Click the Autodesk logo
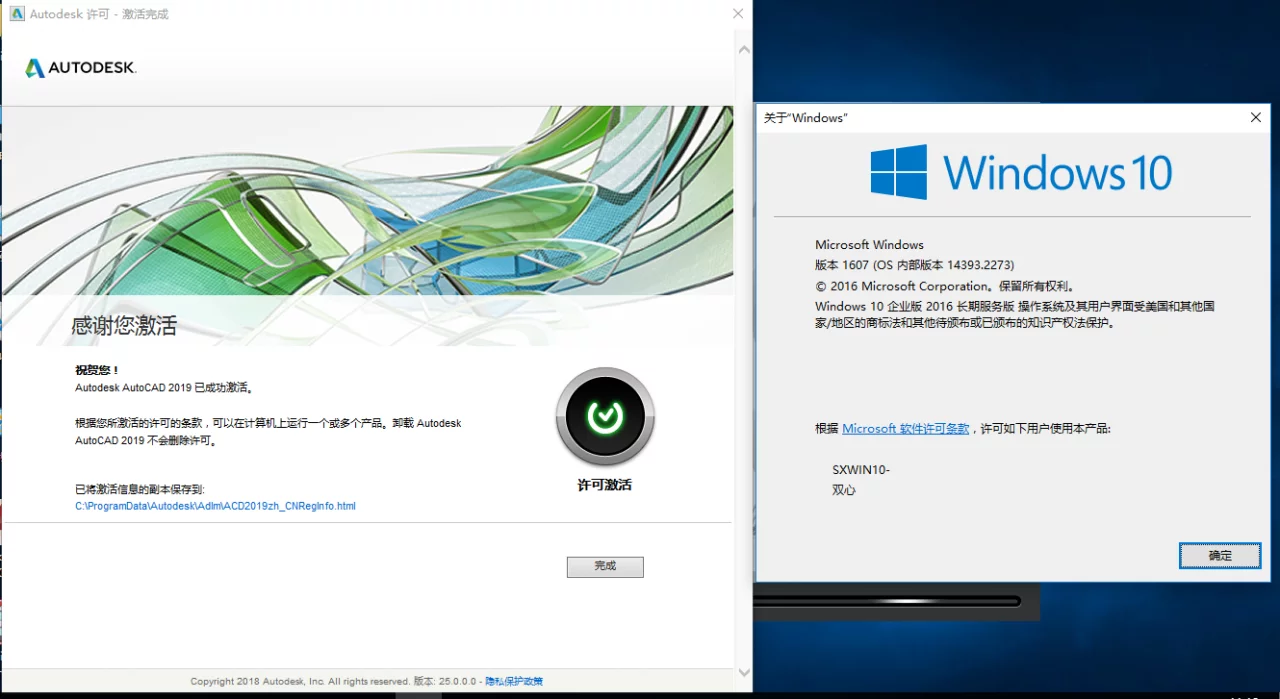Viewport: 1280px width, 699px height. click(x=79, y=67)
